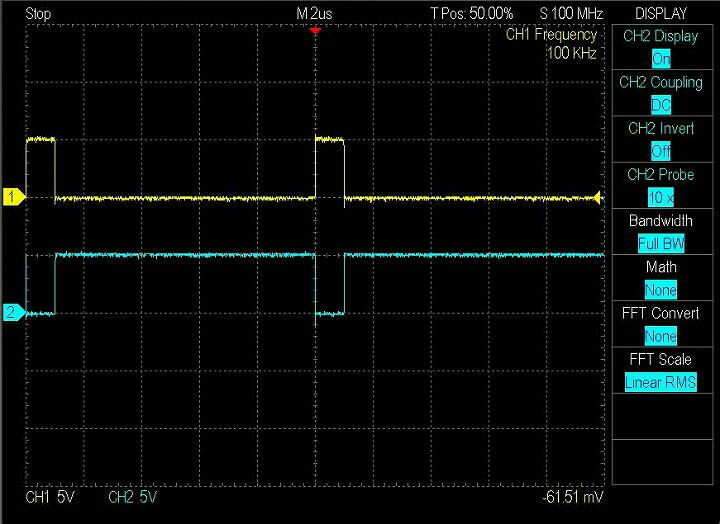Image resolution: width=720 pixels, height=524 pixels.
Task: Click the DISPLAY menu title
Action: point(661,13)
